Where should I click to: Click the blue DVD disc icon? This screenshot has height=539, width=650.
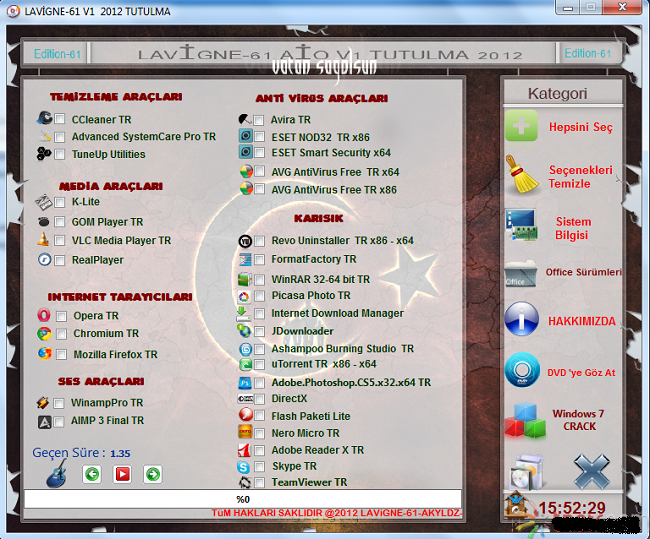tap(521, 370)
